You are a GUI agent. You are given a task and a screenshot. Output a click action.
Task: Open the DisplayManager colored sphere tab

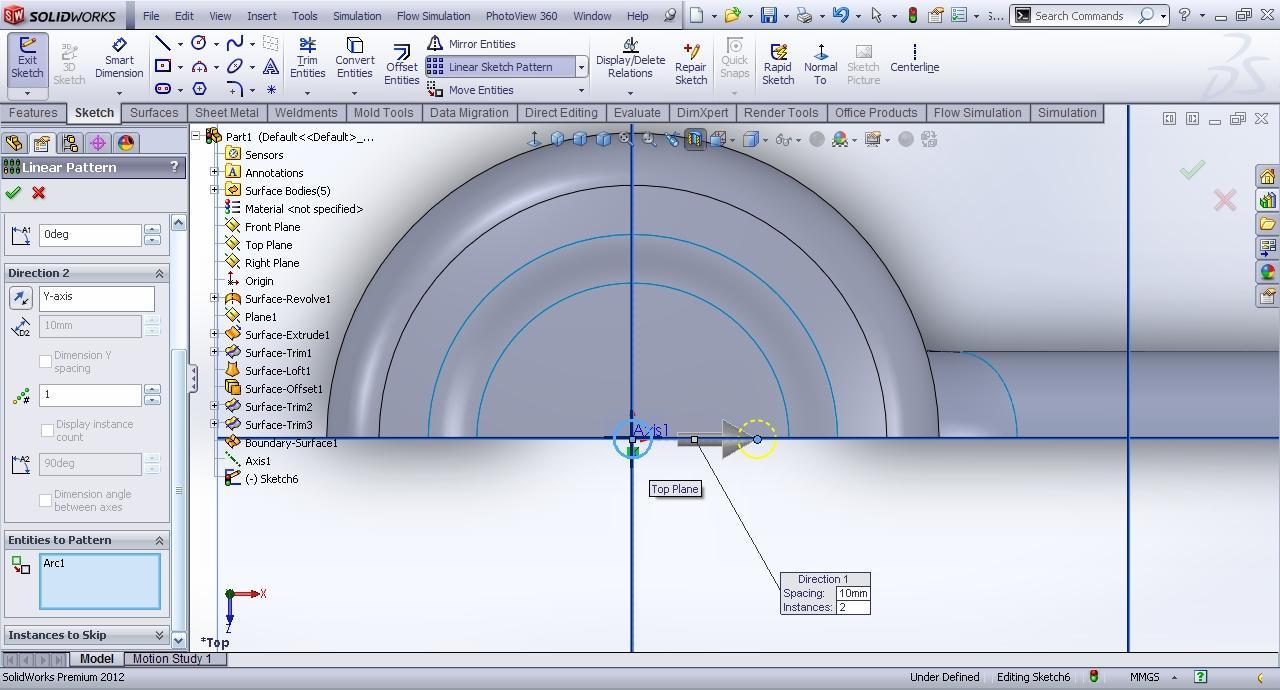point(126,143)
